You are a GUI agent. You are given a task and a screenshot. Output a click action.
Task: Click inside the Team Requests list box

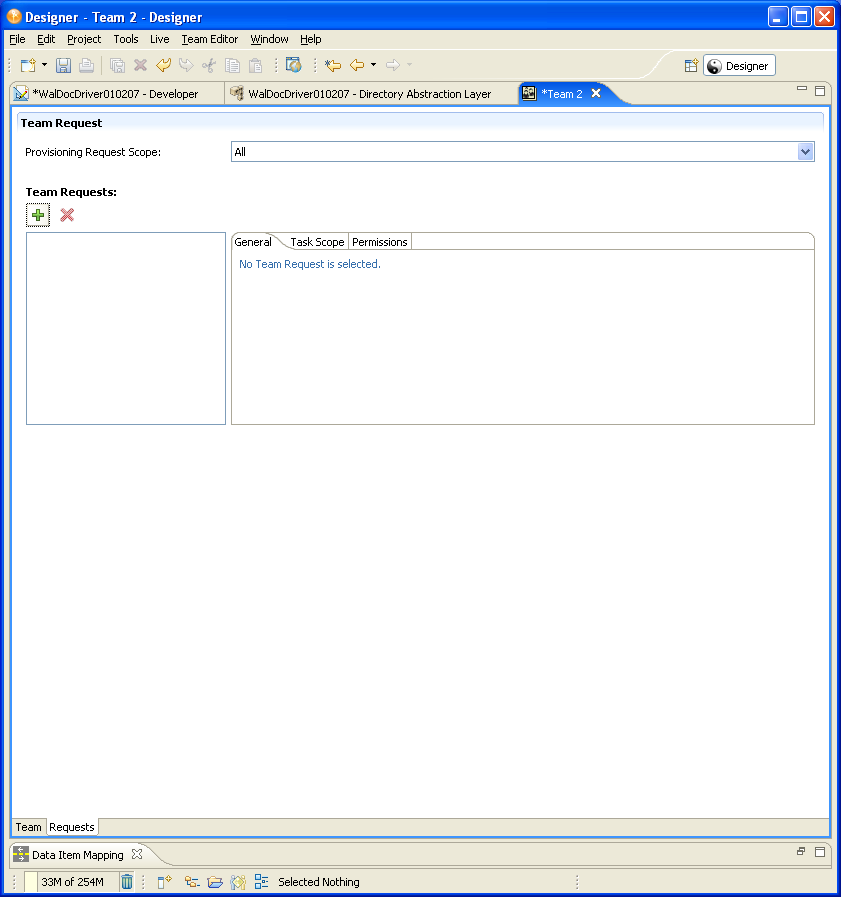[x=126, y=328]
